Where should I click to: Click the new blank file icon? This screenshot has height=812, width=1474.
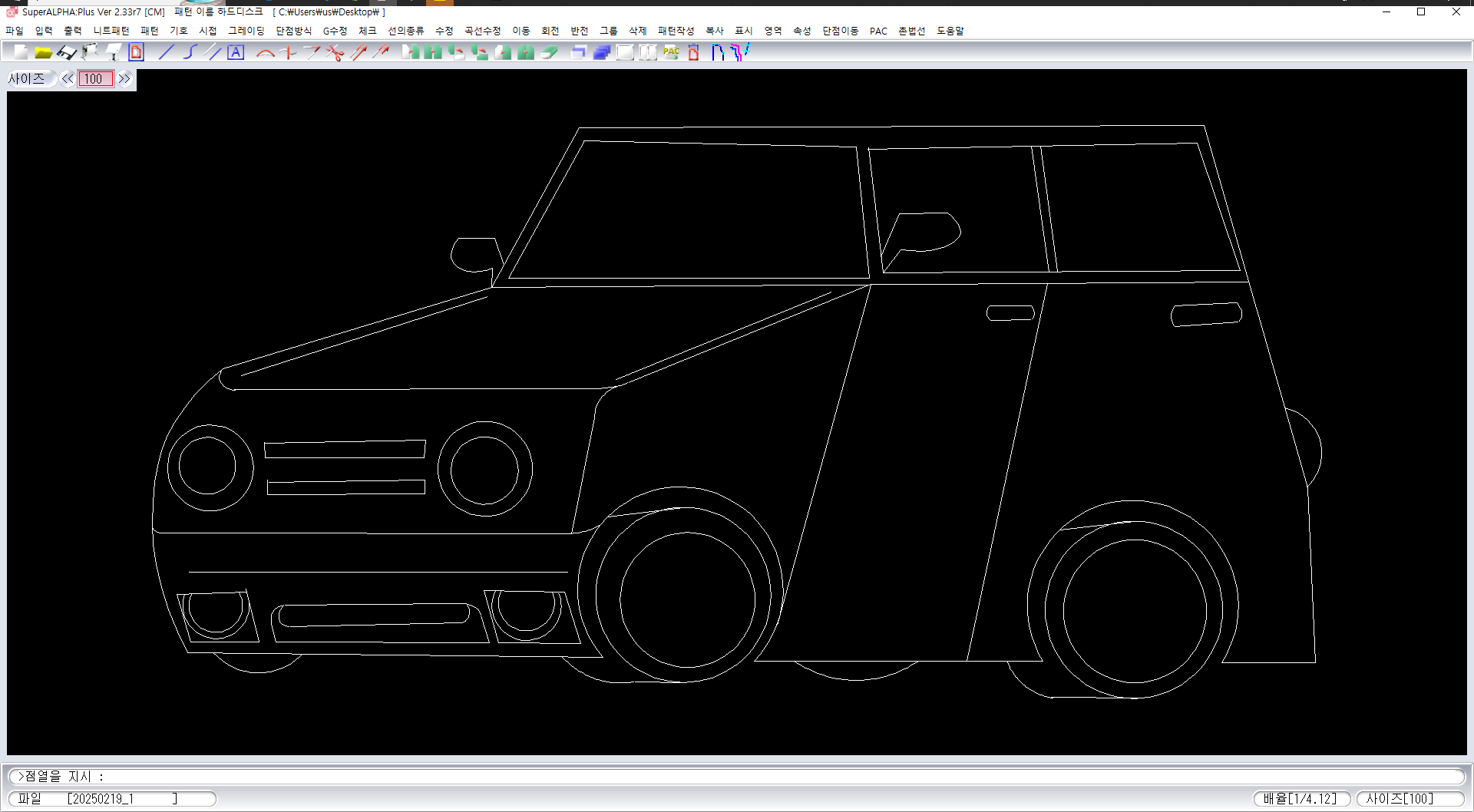click(x=21, y=52)
